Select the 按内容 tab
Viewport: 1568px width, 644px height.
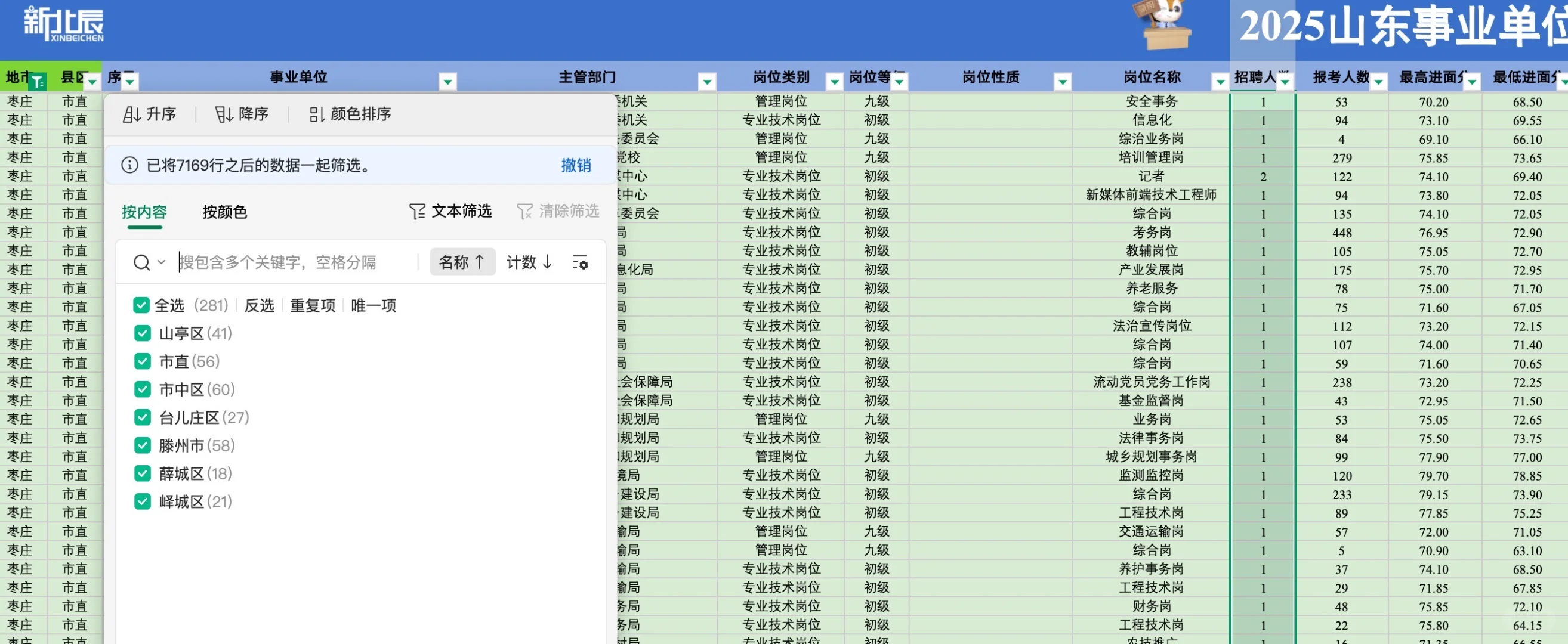tap(144, 212)
